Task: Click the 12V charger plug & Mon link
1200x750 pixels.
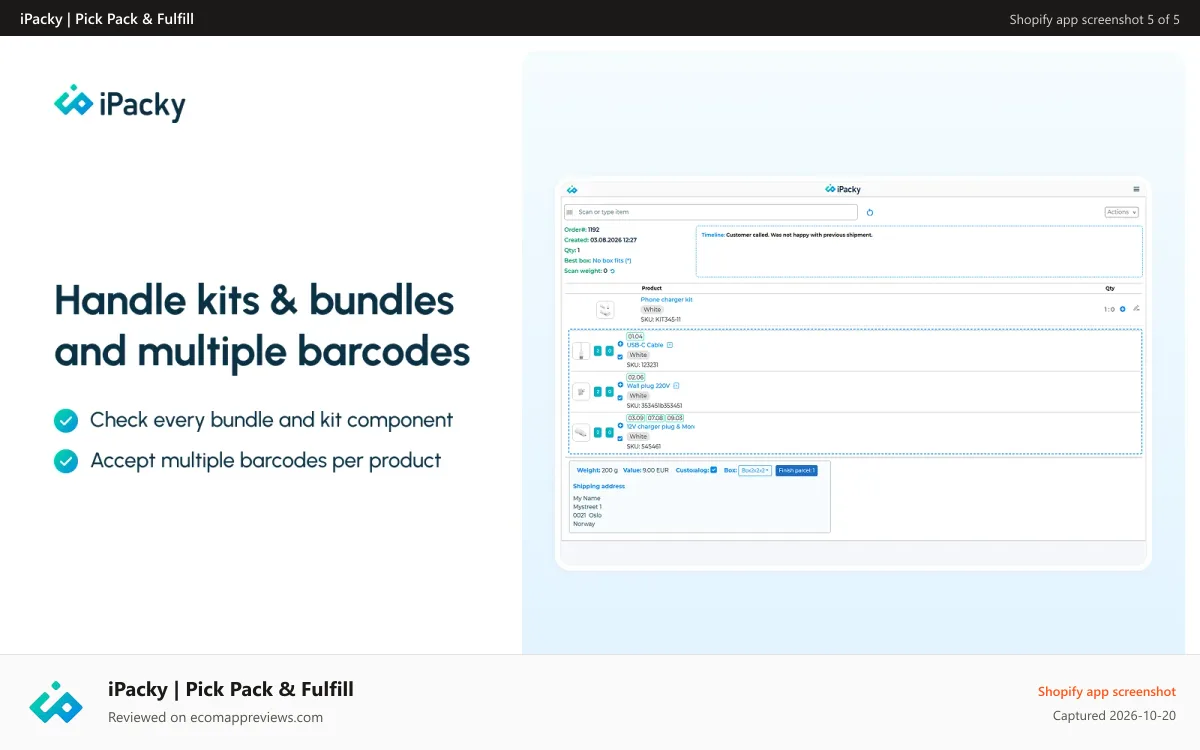Action: point(660,427)
